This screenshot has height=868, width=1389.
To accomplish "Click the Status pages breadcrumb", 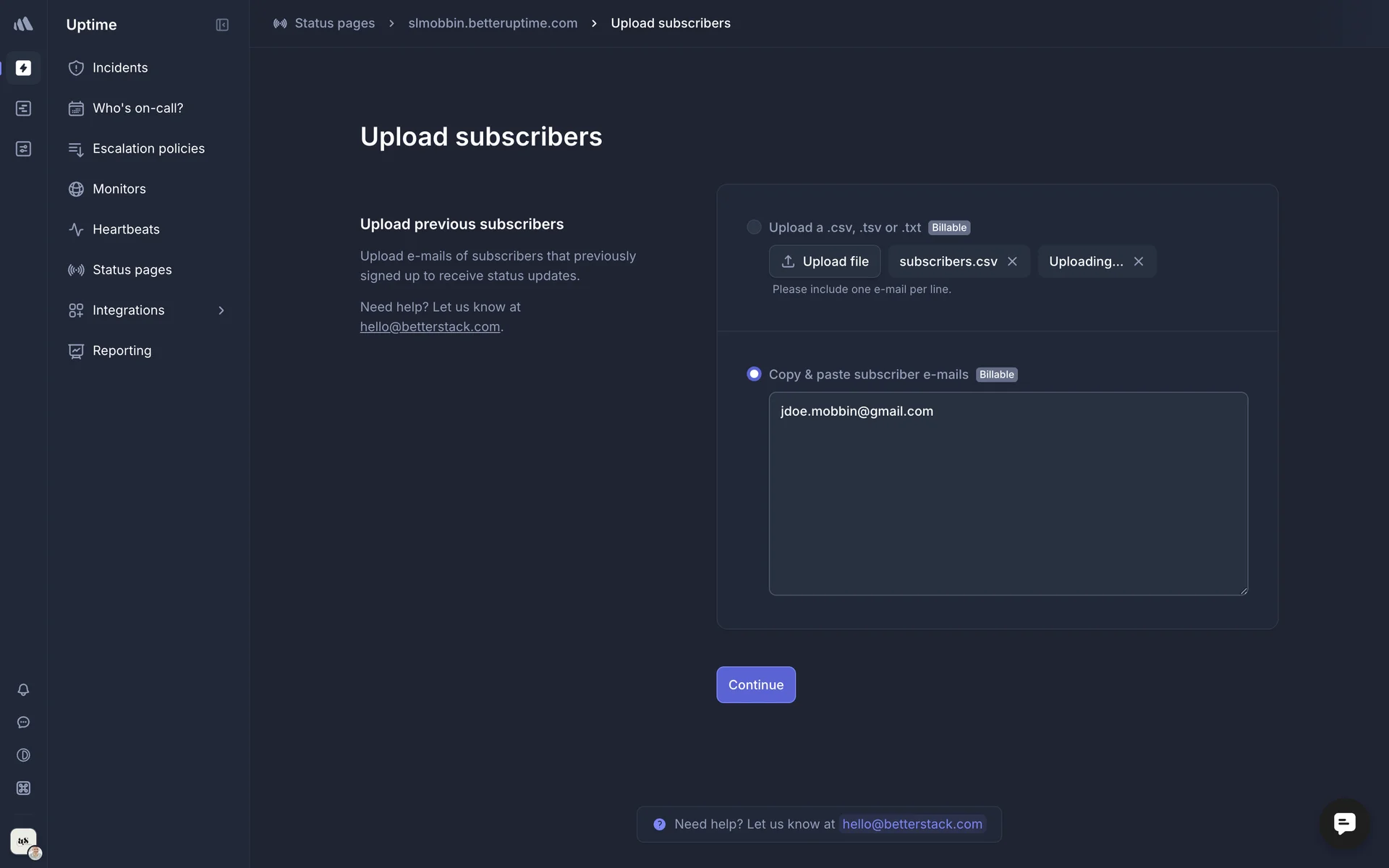I will [334, 23].
